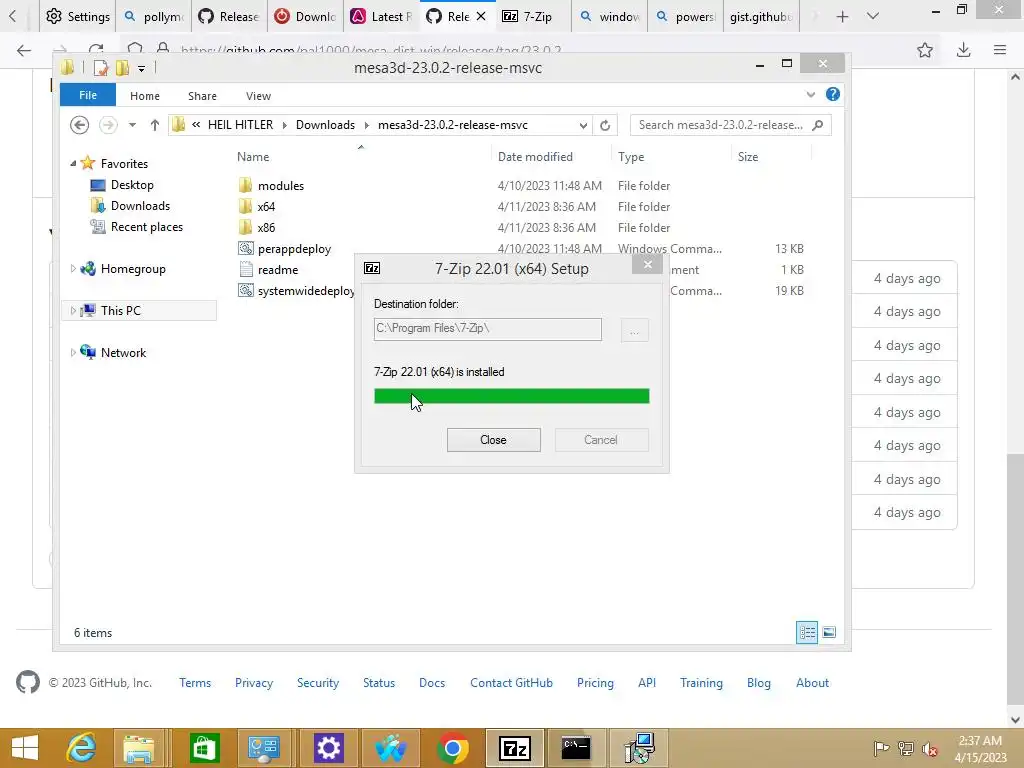Select the systemwidedeploy script file

tap(296, 291)
